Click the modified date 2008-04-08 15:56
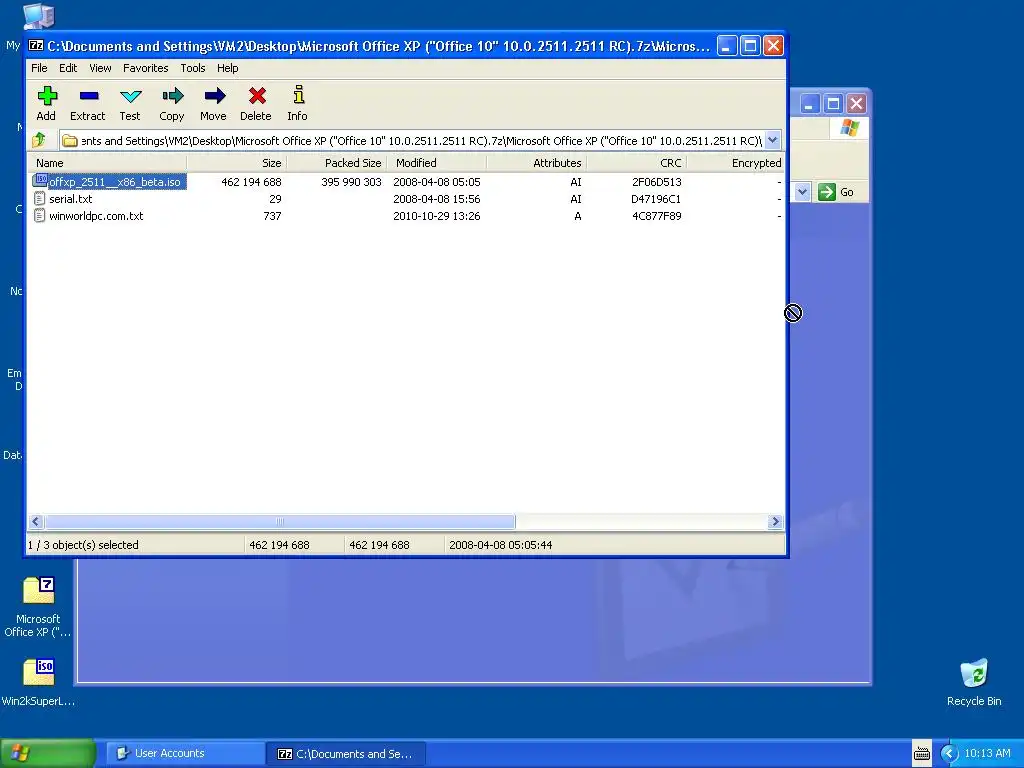The height and width of the screenshot is (768, 1024). 436,199
